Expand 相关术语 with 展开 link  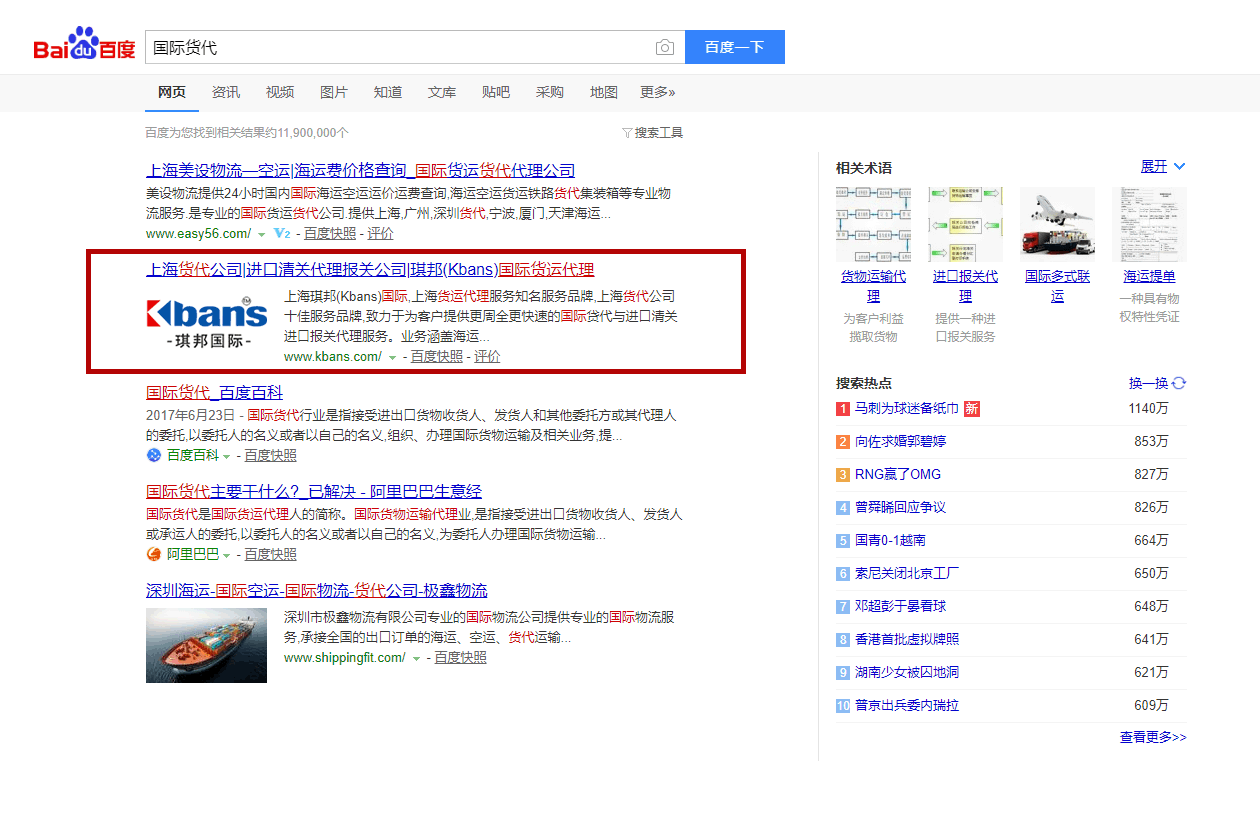pos(1163,166)
